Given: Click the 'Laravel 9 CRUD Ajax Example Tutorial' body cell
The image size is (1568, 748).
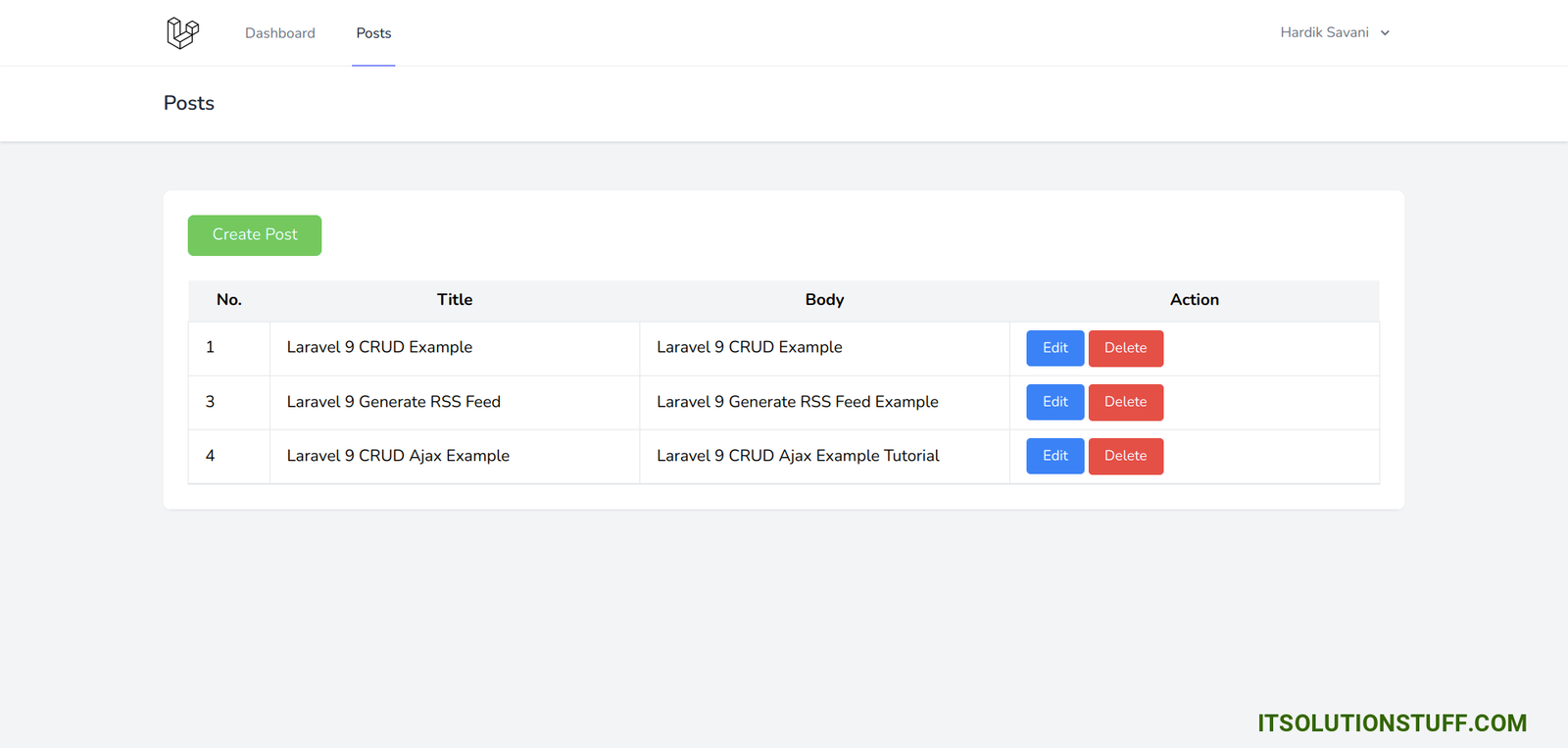Looking at the screenshot, I should (798, 456).
